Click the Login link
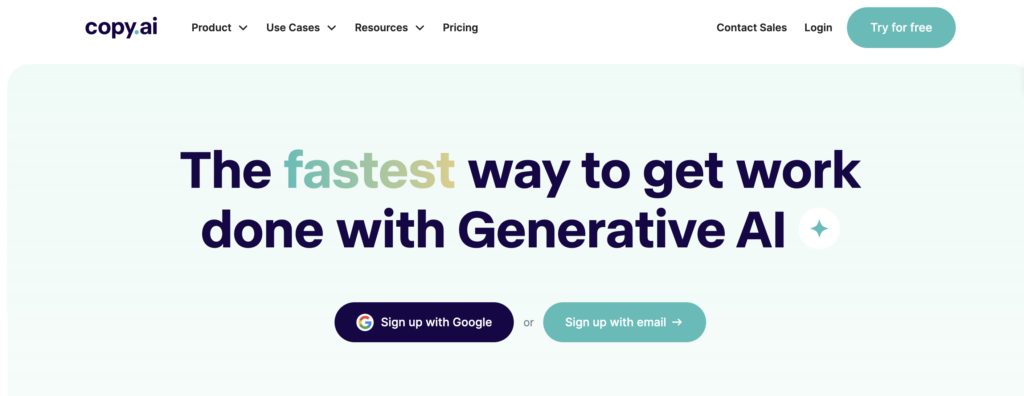Image resolution: width=1024 pixels, height=396 pixels. (818, 27)
